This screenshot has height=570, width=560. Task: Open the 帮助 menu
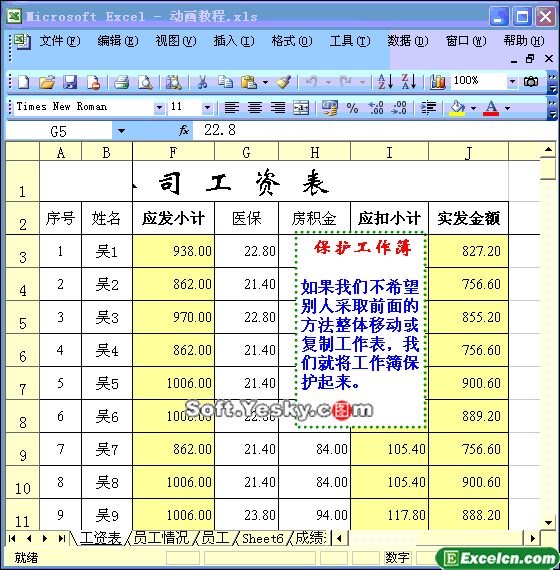[524, 41]
